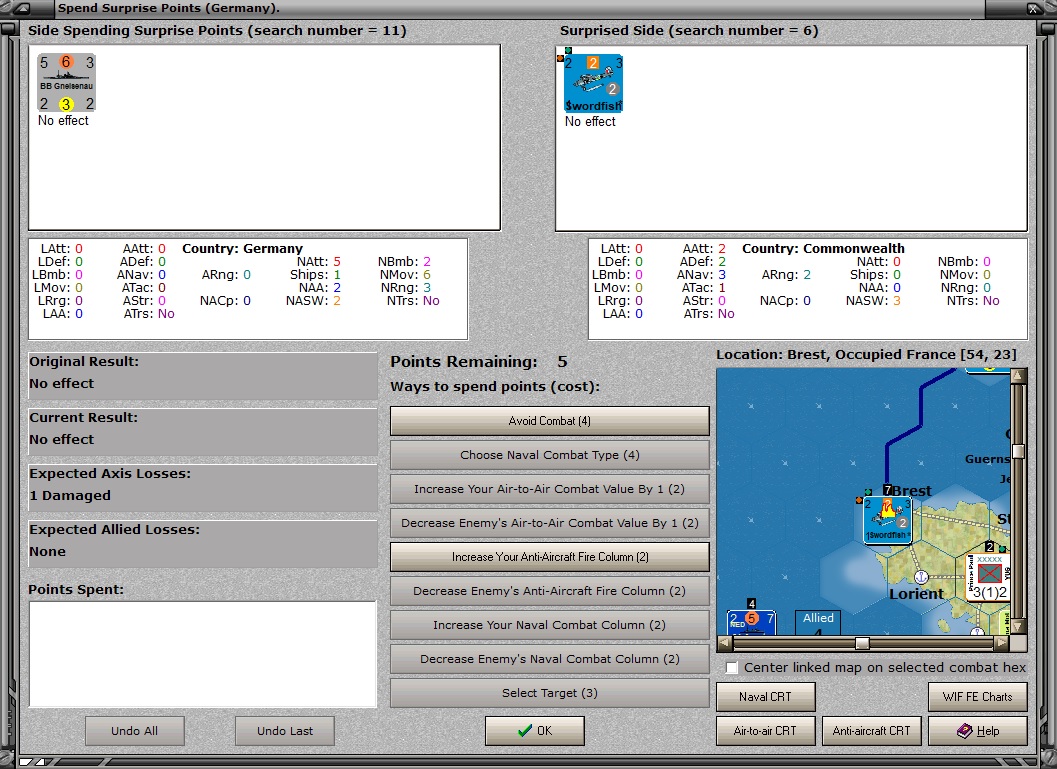1057x769 pixels.
Task: Click the window system menu icon in title bar
Action: pyautogui.click(x=22, y=9)
